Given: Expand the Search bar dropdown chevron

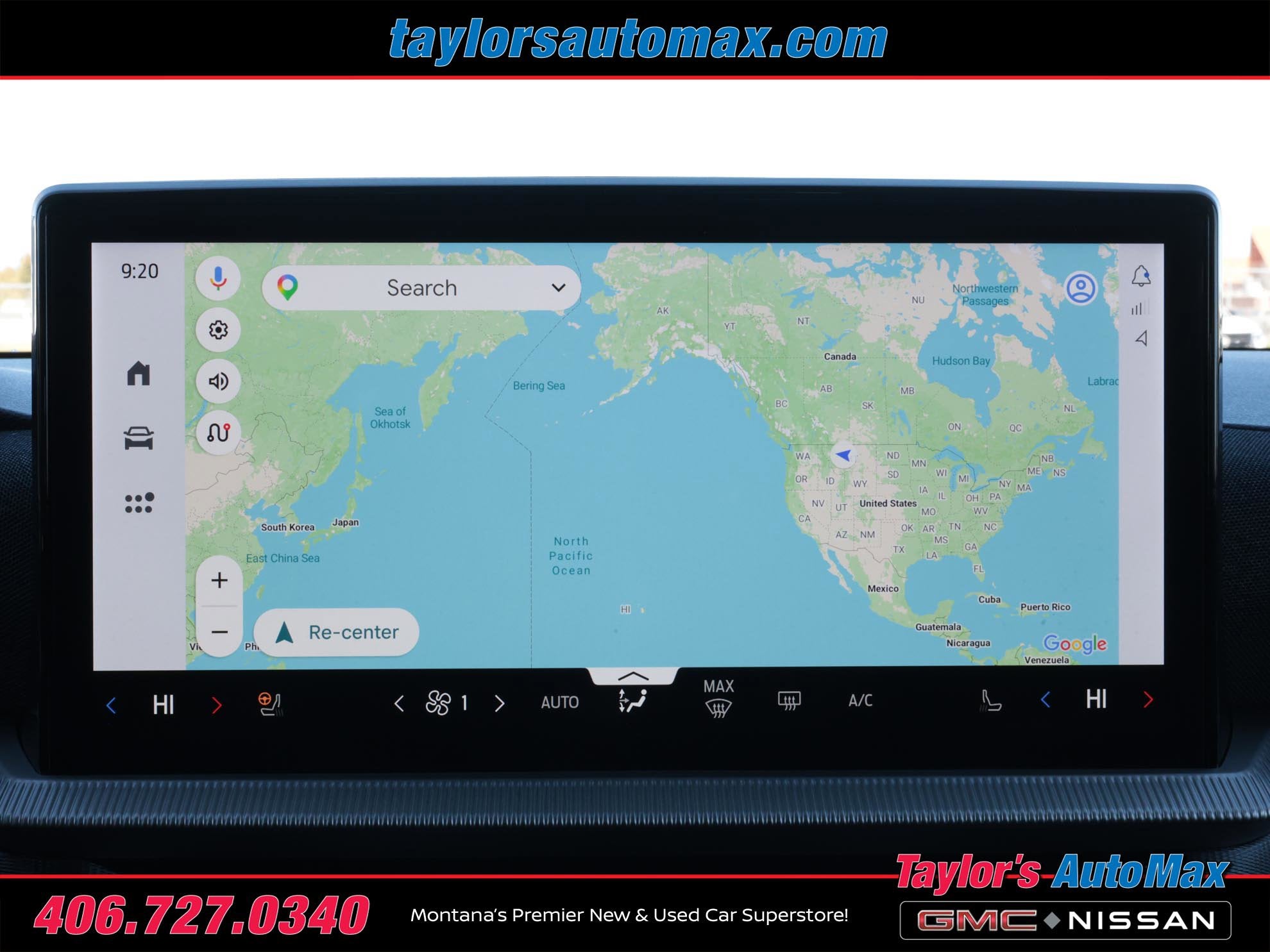Looking at the screenshot, I should click(559, 288).
